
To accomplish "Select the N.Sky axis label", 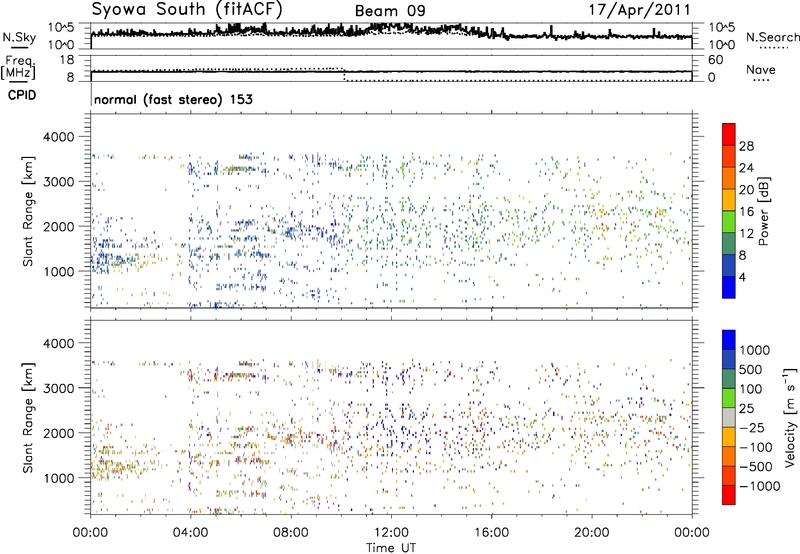I will pyautogui.click(x=19, y=37).
